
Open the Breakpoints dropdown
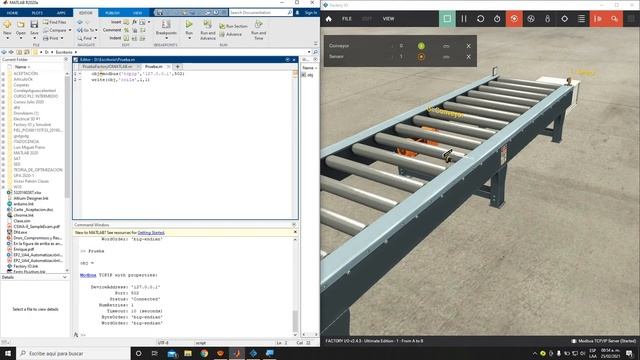coord(166,29)
